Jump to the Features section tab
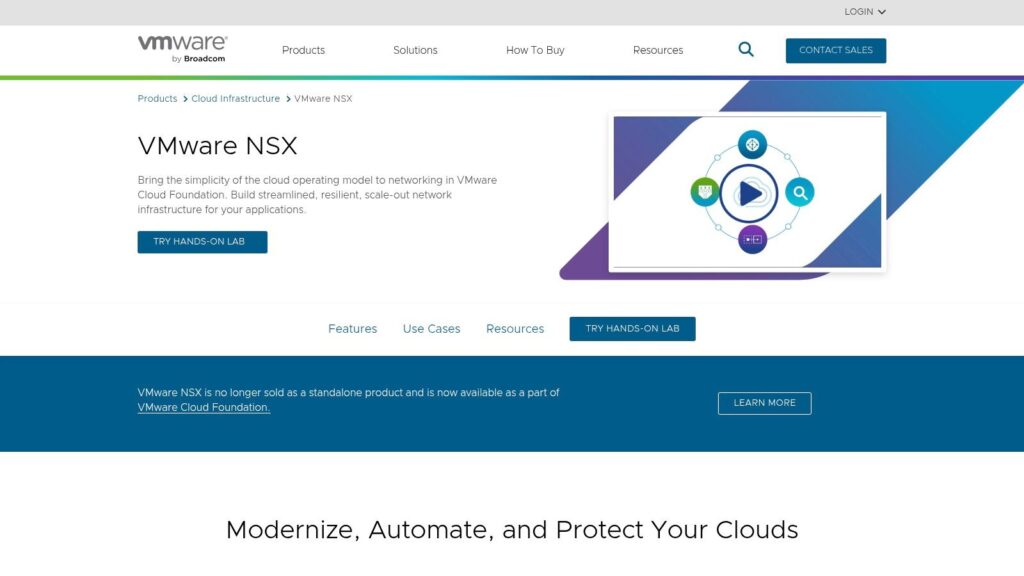This screenshot has width=1024, height=576. point(352,329)
